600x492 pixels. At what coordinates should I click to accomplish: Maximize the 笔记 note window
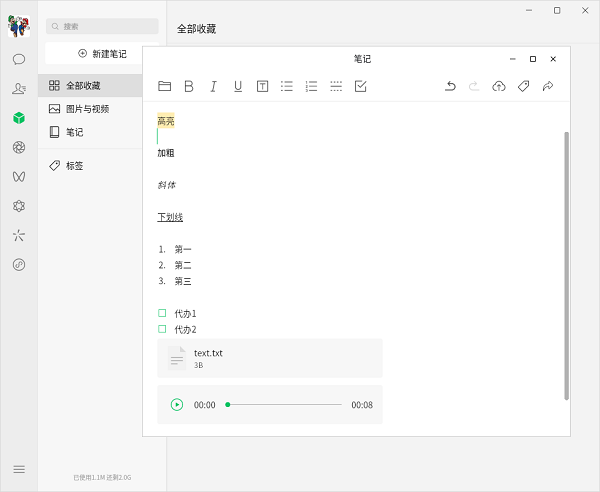533,59
